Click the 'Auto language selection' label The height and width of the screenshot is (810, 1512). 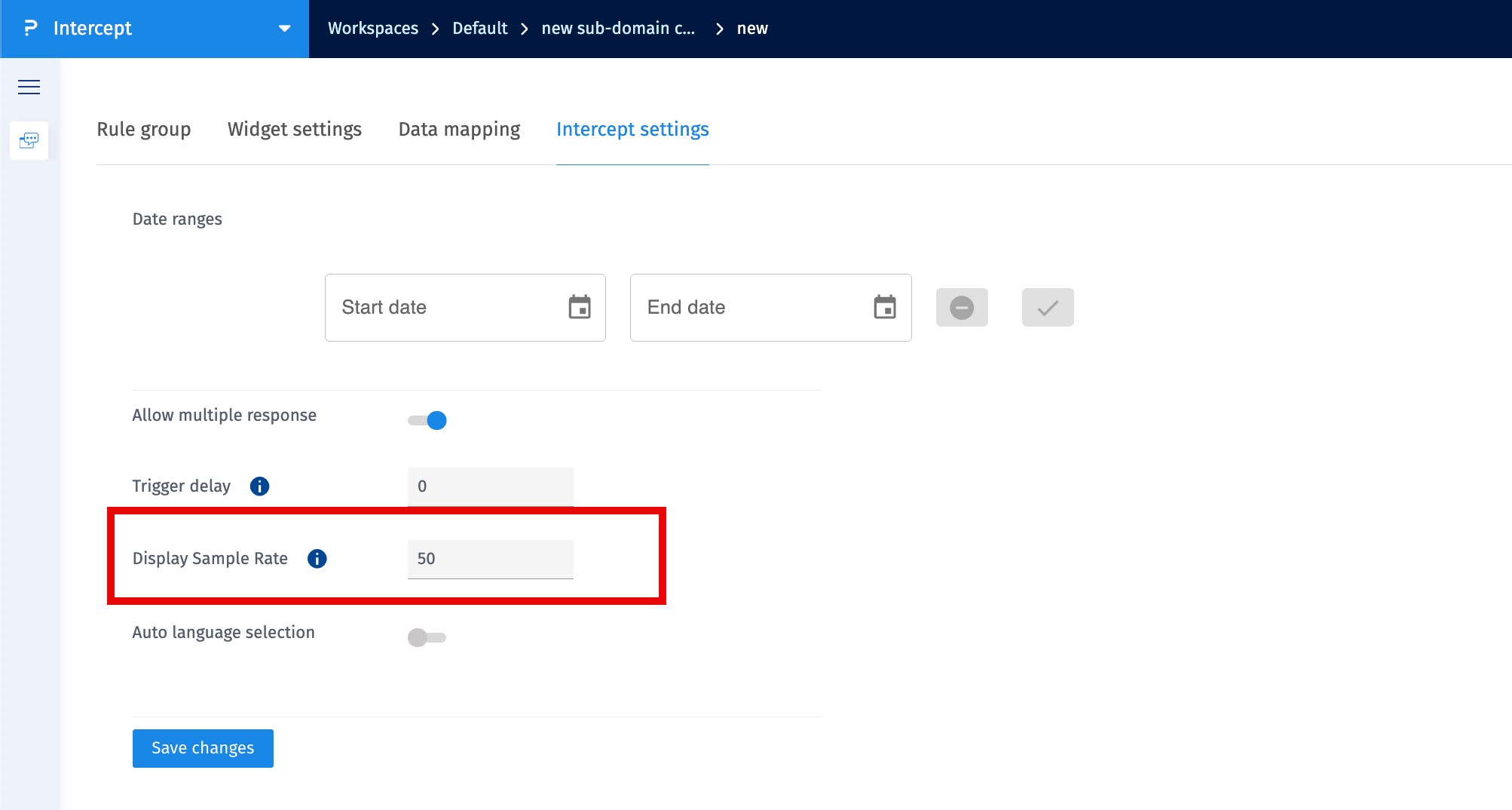point(224,633)
